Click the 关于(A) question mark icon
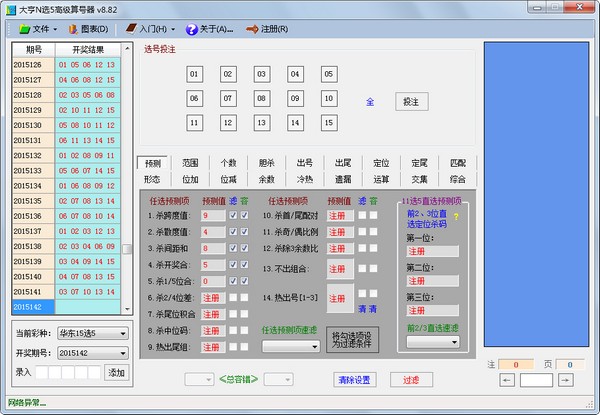 (x=191, y=29)
